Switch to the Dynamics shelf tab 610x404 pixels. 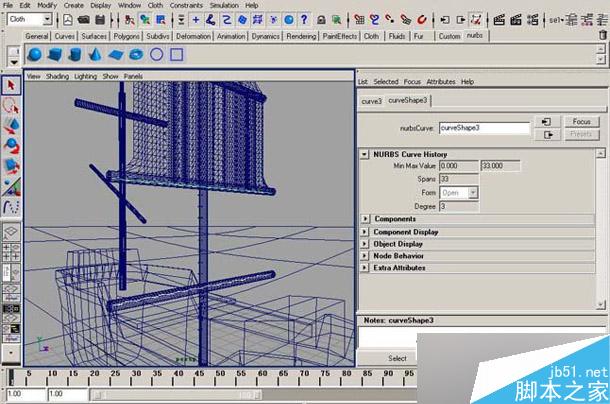coord(265,36)
